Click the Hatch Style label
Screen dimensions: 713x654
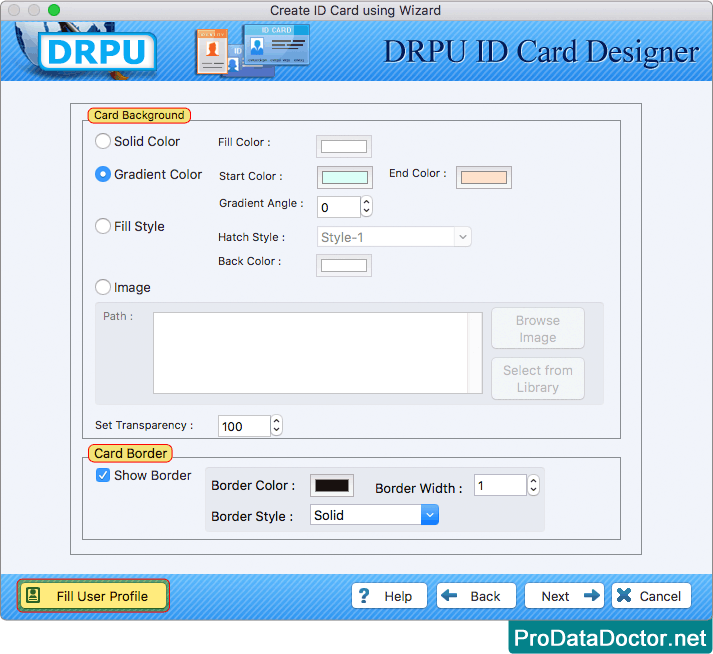click(x=251, y=237)
